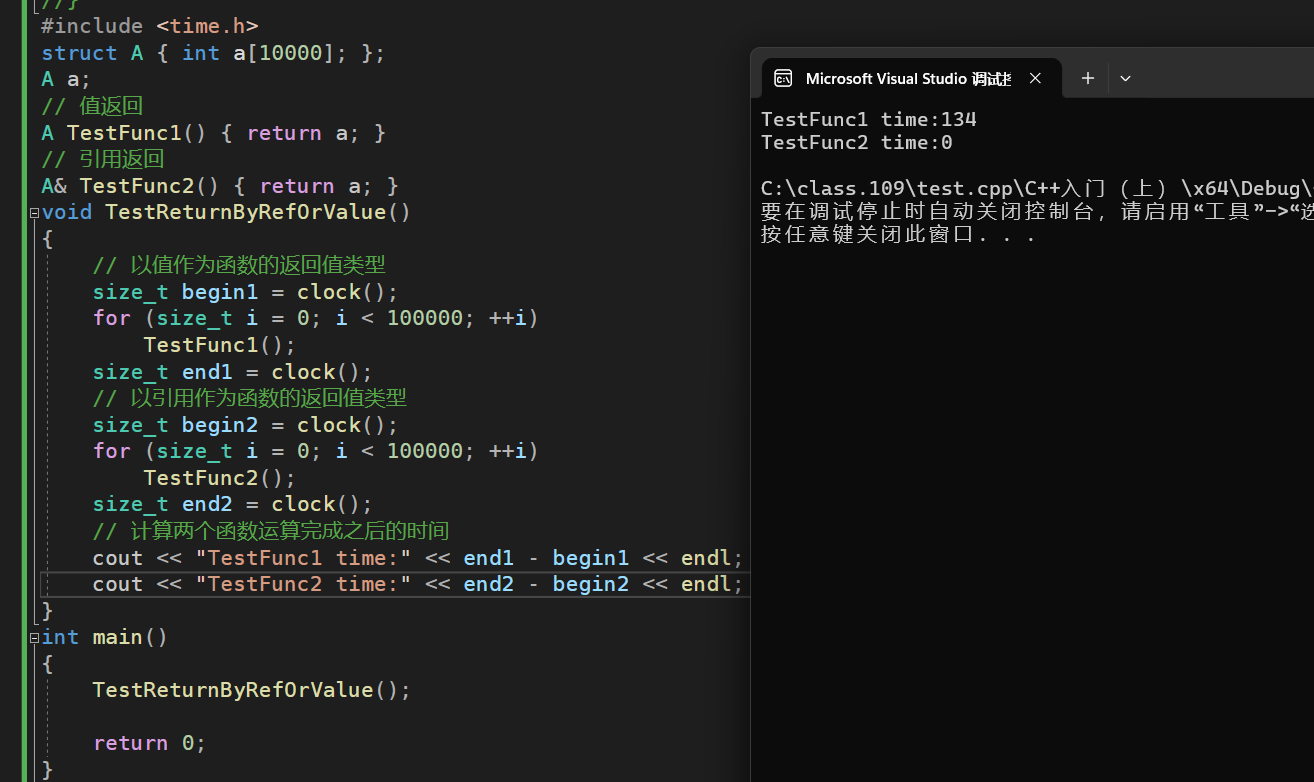
Task: Click console output 'TestFunc2 time:0'
Action: pos(857,143)
